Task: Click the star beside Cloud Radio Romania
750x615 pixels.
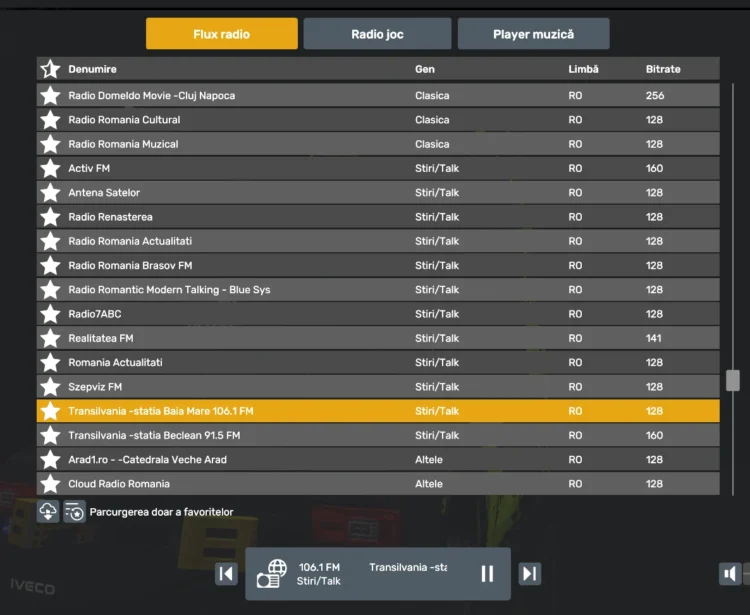Action: tap(50, 483)
